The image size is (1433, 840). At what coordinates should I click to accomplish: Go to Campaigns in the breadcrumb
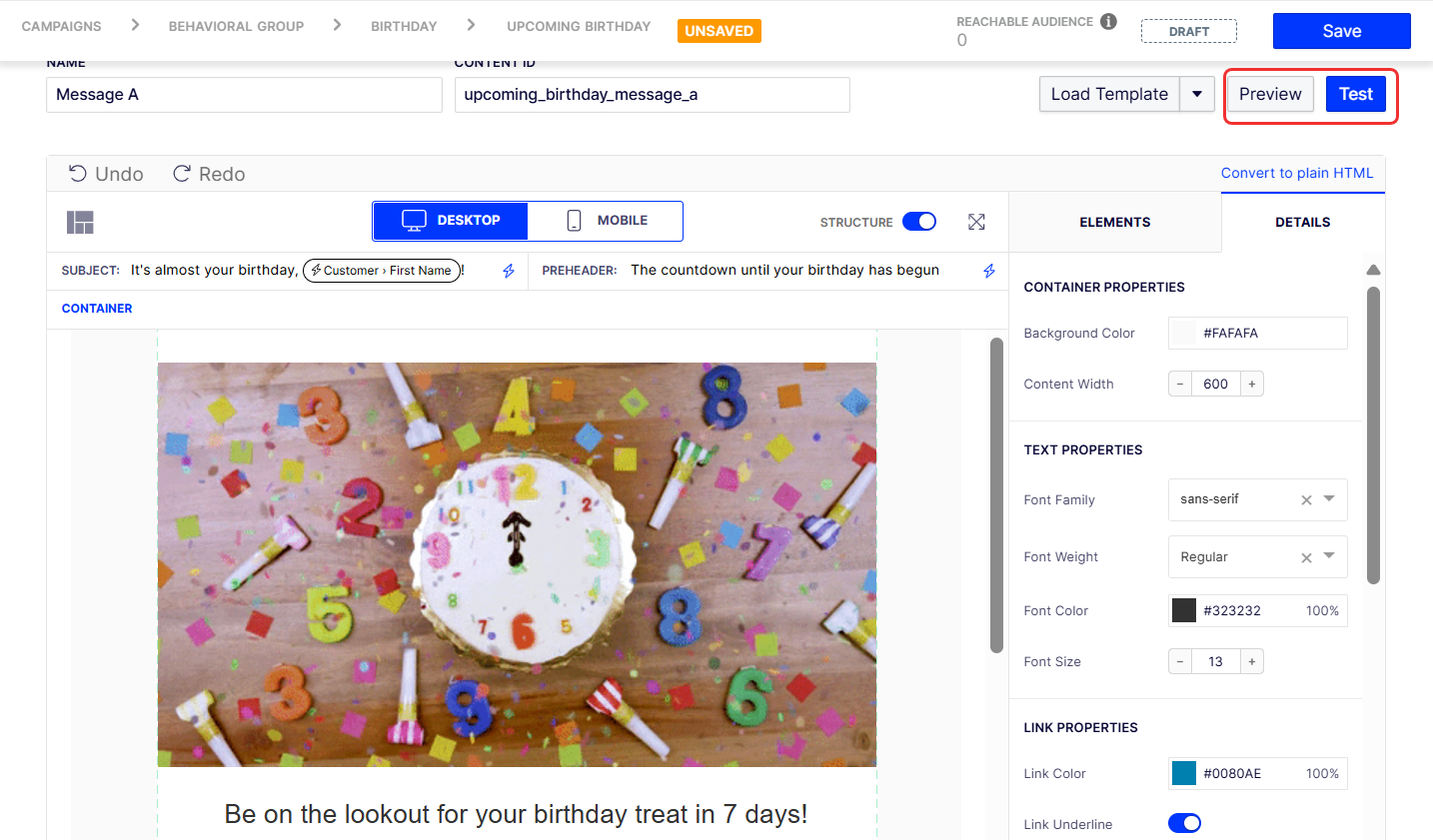[x=62, y=26]
